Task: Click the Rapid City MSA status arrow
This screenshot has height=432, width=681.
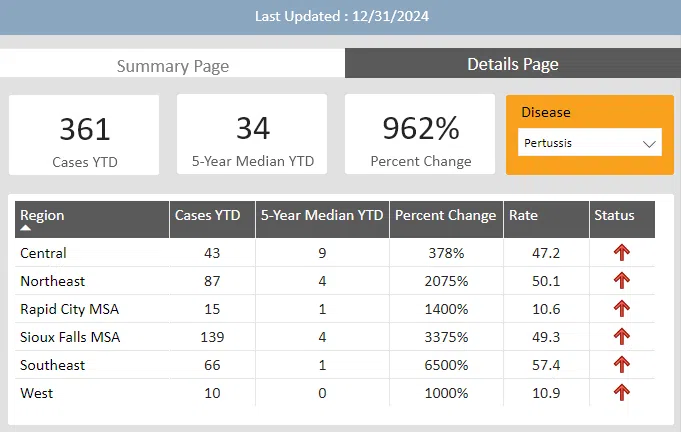Action: (622, 309)
